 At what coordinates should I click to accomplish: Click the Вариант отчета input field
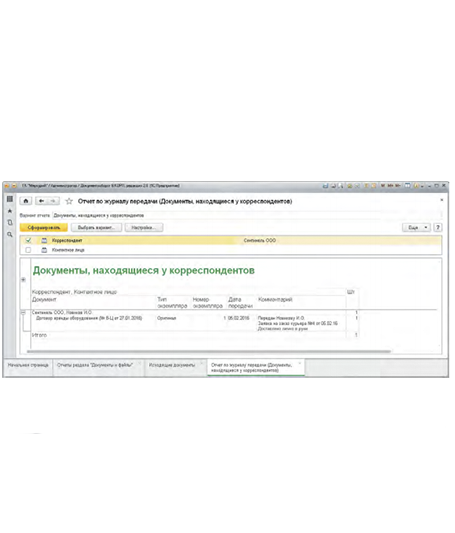pos(247,216)
